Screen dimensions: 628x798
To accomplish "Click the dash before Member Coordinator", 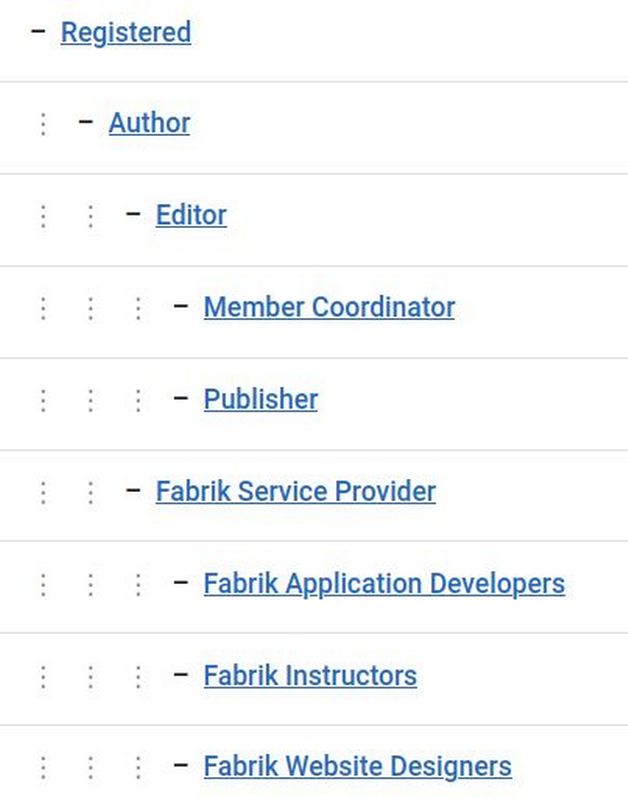I will click(x=181, y=306).
